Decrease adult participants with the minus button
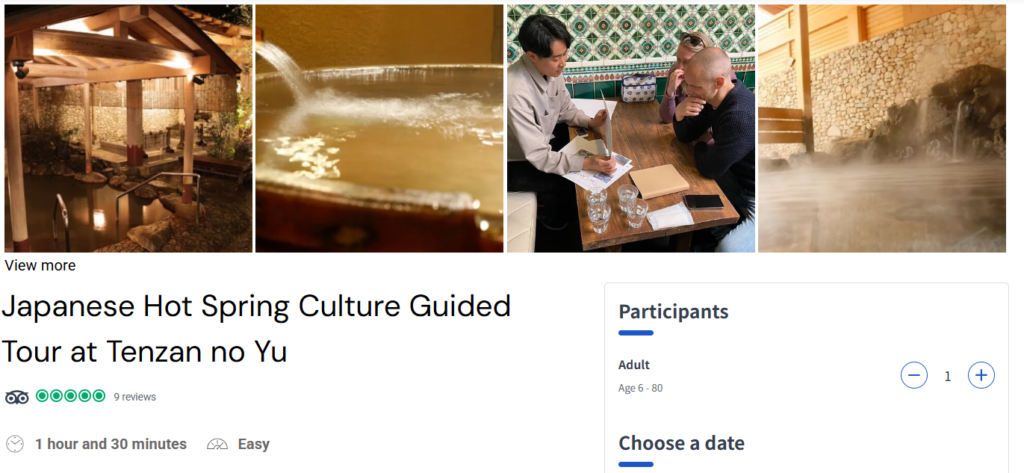This screenshot has width=1024, height=473. [x=914, y=376]
